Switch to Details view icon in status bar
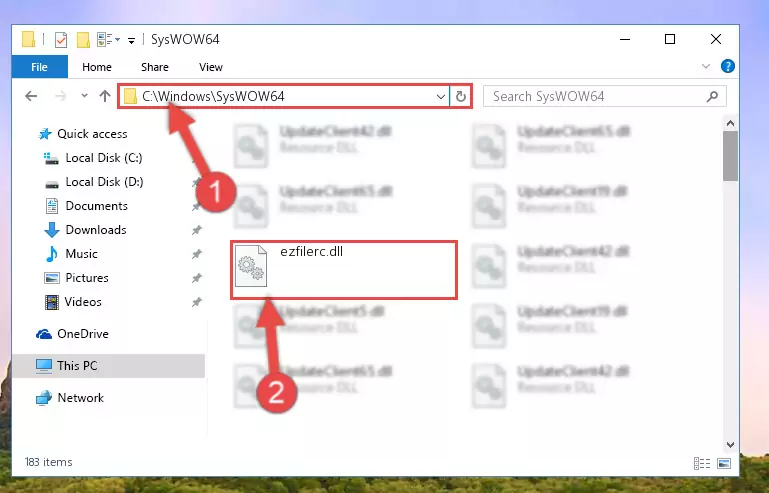This screenshot has width=769, height=493. [702, 463]
